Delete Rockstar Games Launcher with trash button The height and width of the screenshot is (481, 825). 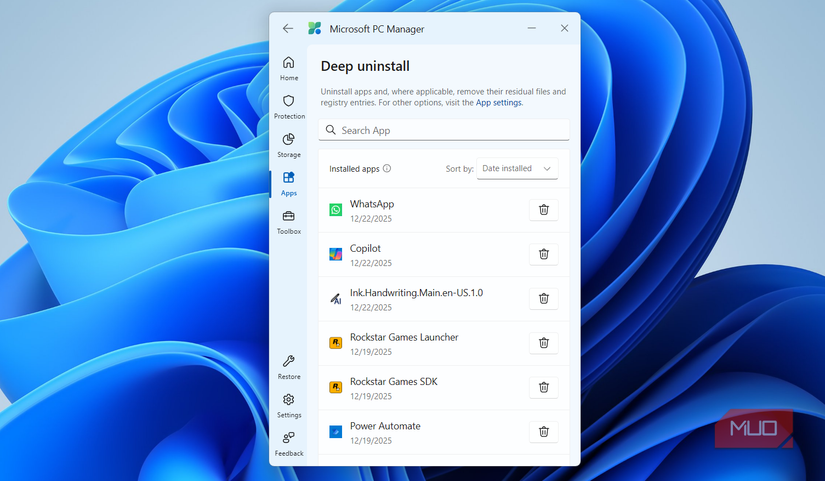543,343
